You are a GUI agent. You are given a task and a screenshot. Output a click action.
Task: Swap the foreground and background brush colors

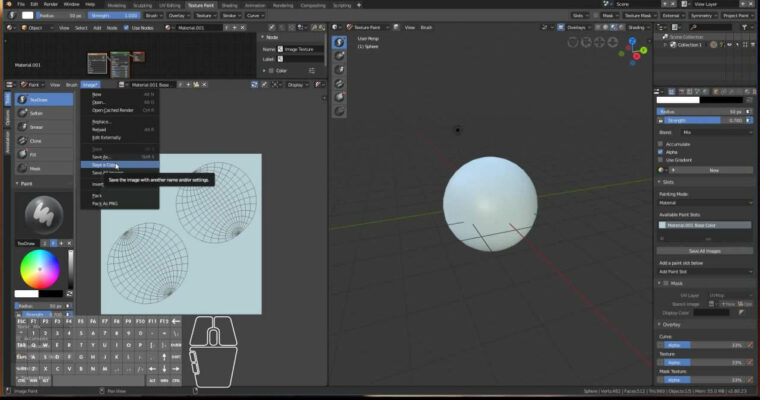tap(69, 294)
